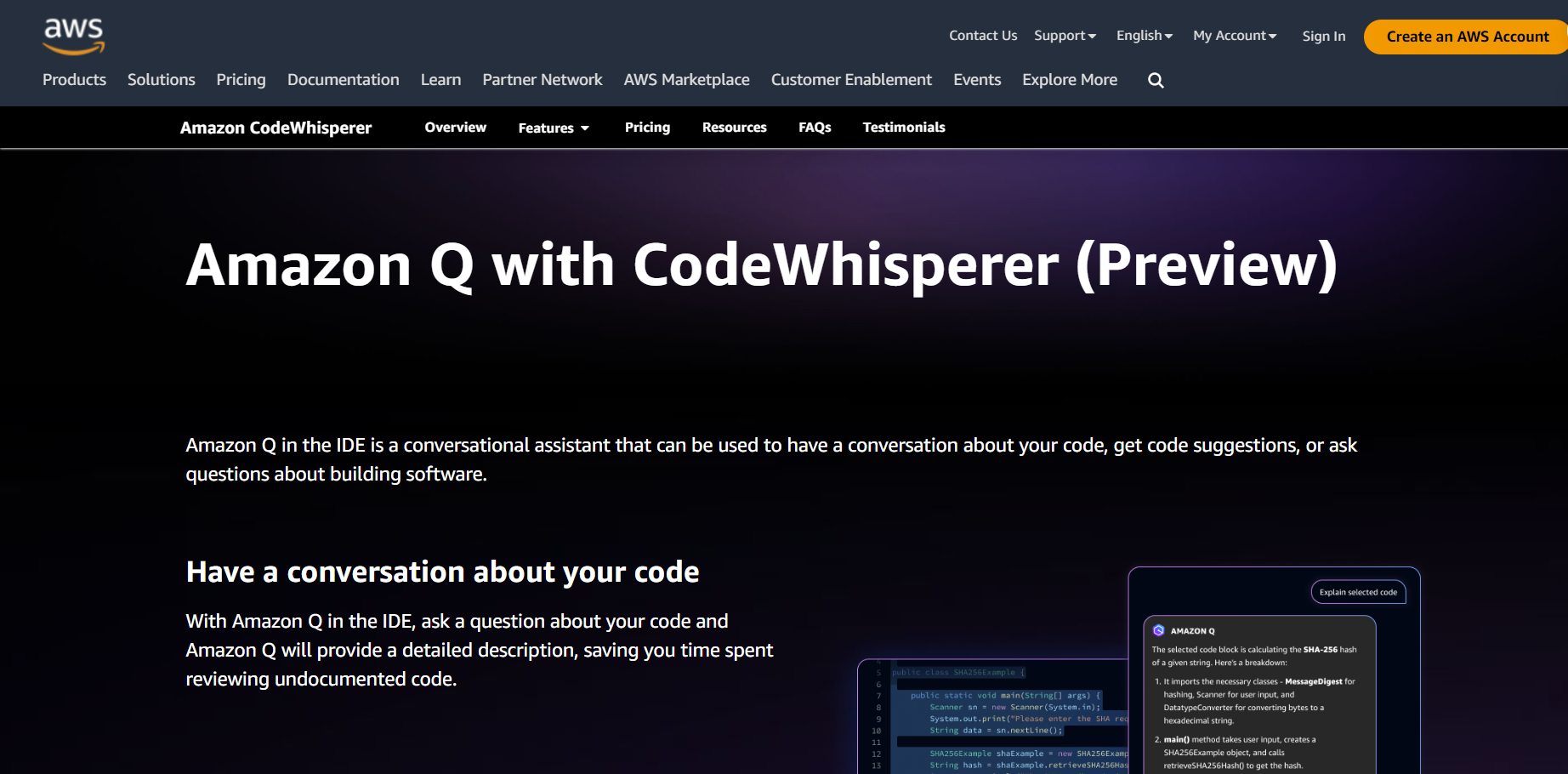Image resolution: width=1568 pixels, height=774 pixels.
Task: Open Customer Enablement menu
Action: pyautogui.click(x=852, y=80)
